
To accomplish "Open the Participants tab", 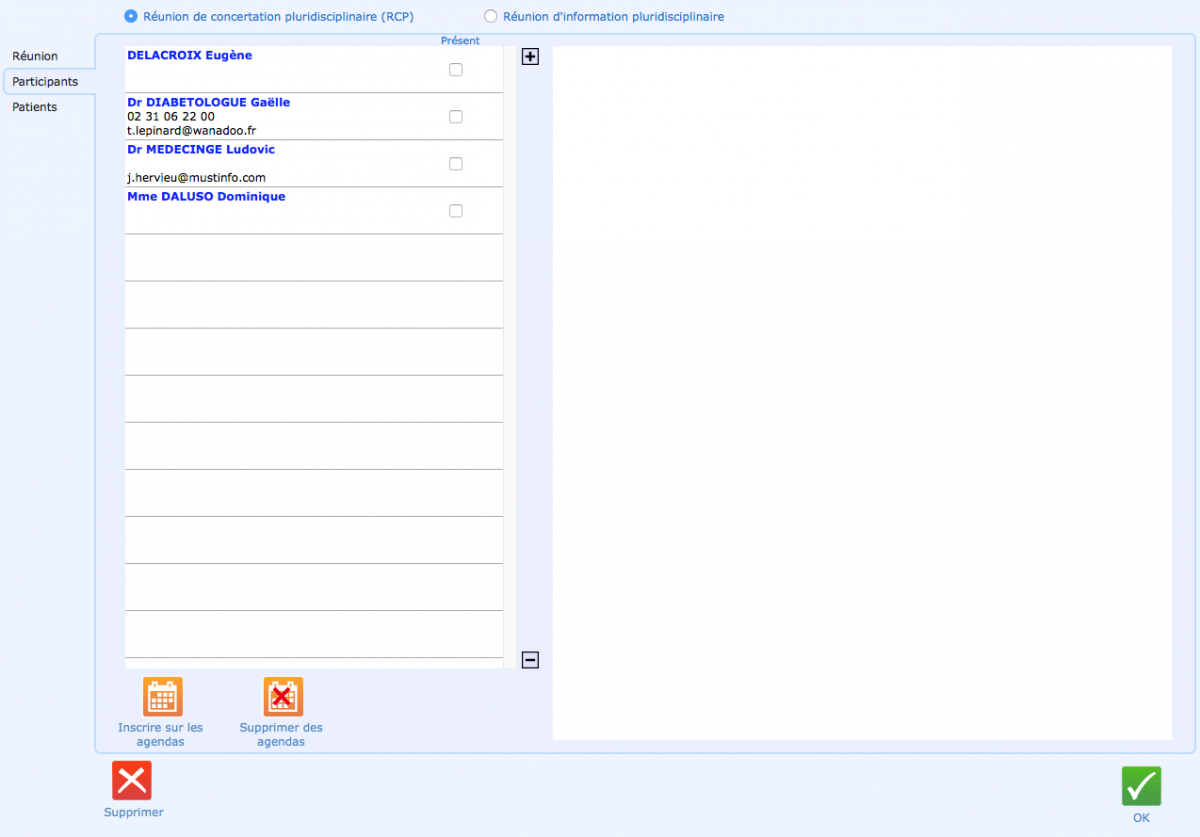I will pos(48,81).
